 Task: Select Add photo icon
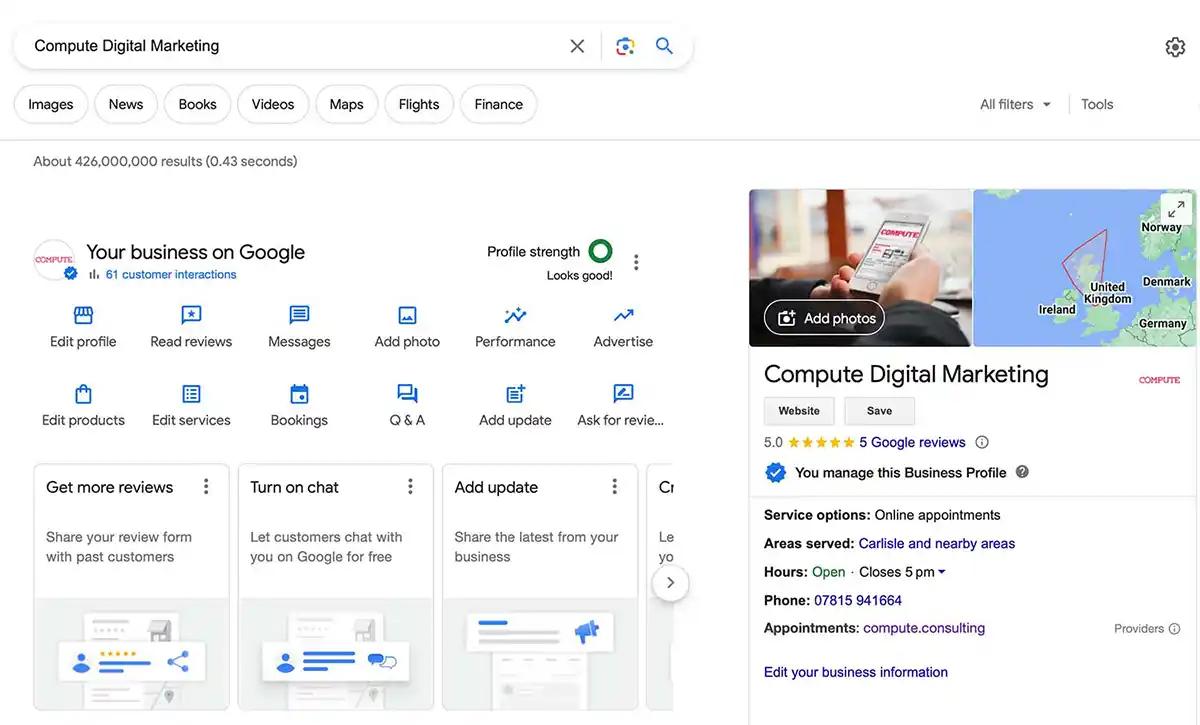(x=407, y=316)
